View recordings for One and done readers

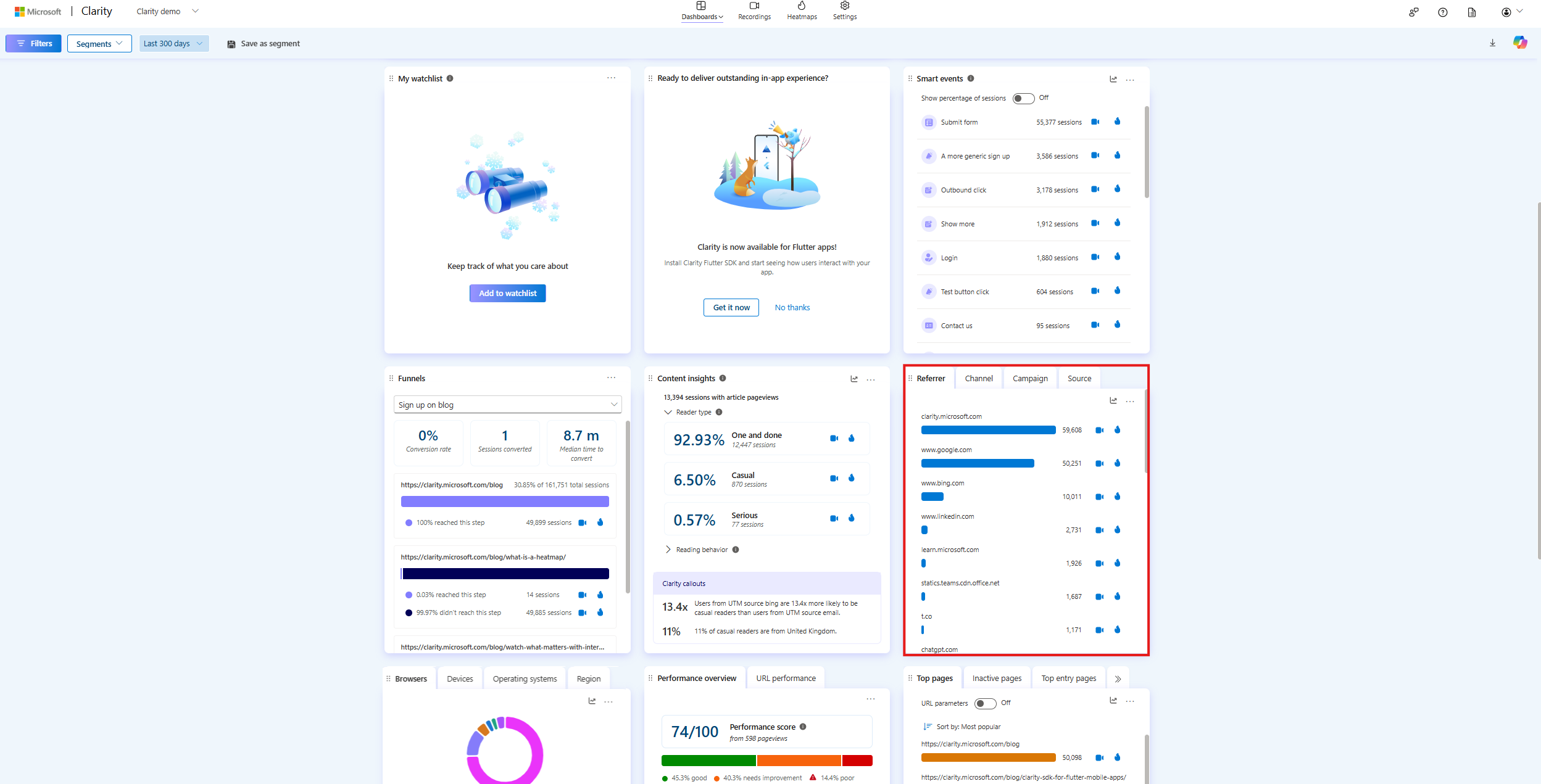coord(834,439)
